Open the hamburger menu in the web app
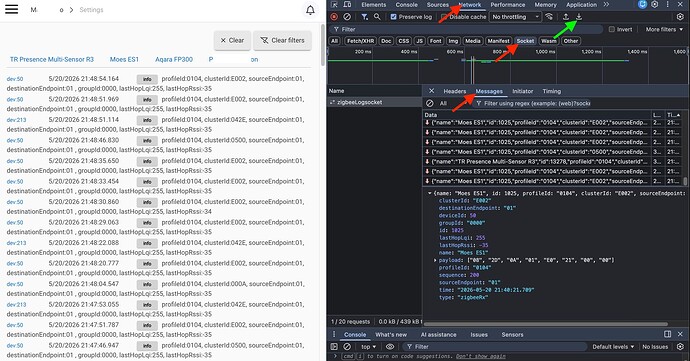The width and height of the screenshot is (690, 361). (11, 9)
